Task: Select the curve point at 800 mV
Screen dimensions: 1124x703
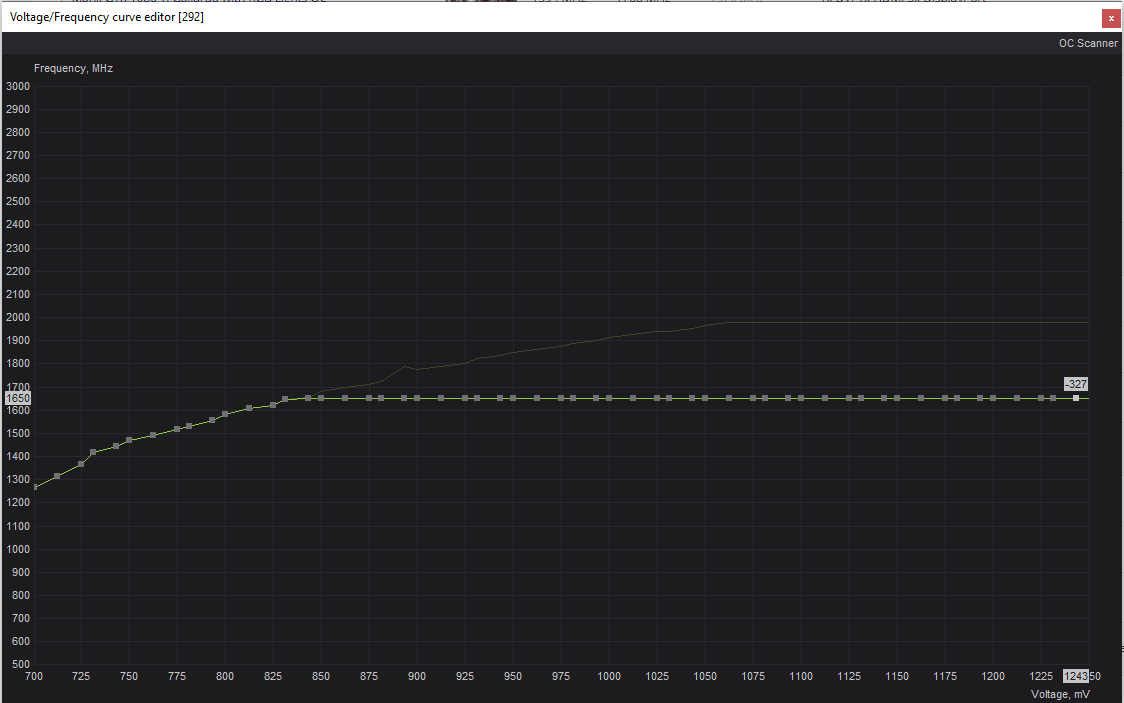Action: (225, 412)
